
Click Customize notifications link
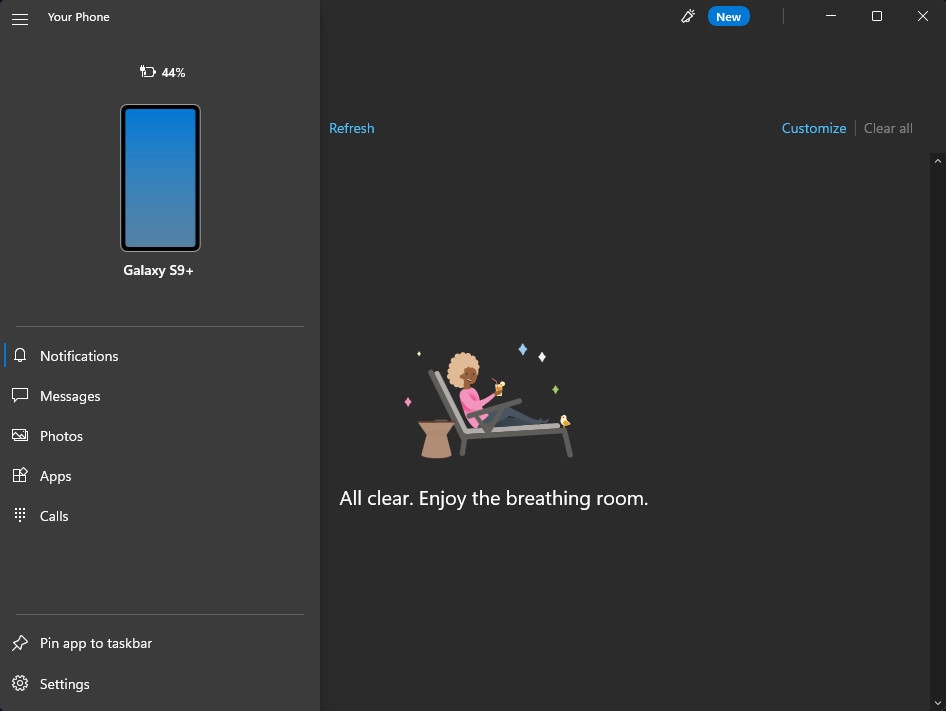(814, 128)
